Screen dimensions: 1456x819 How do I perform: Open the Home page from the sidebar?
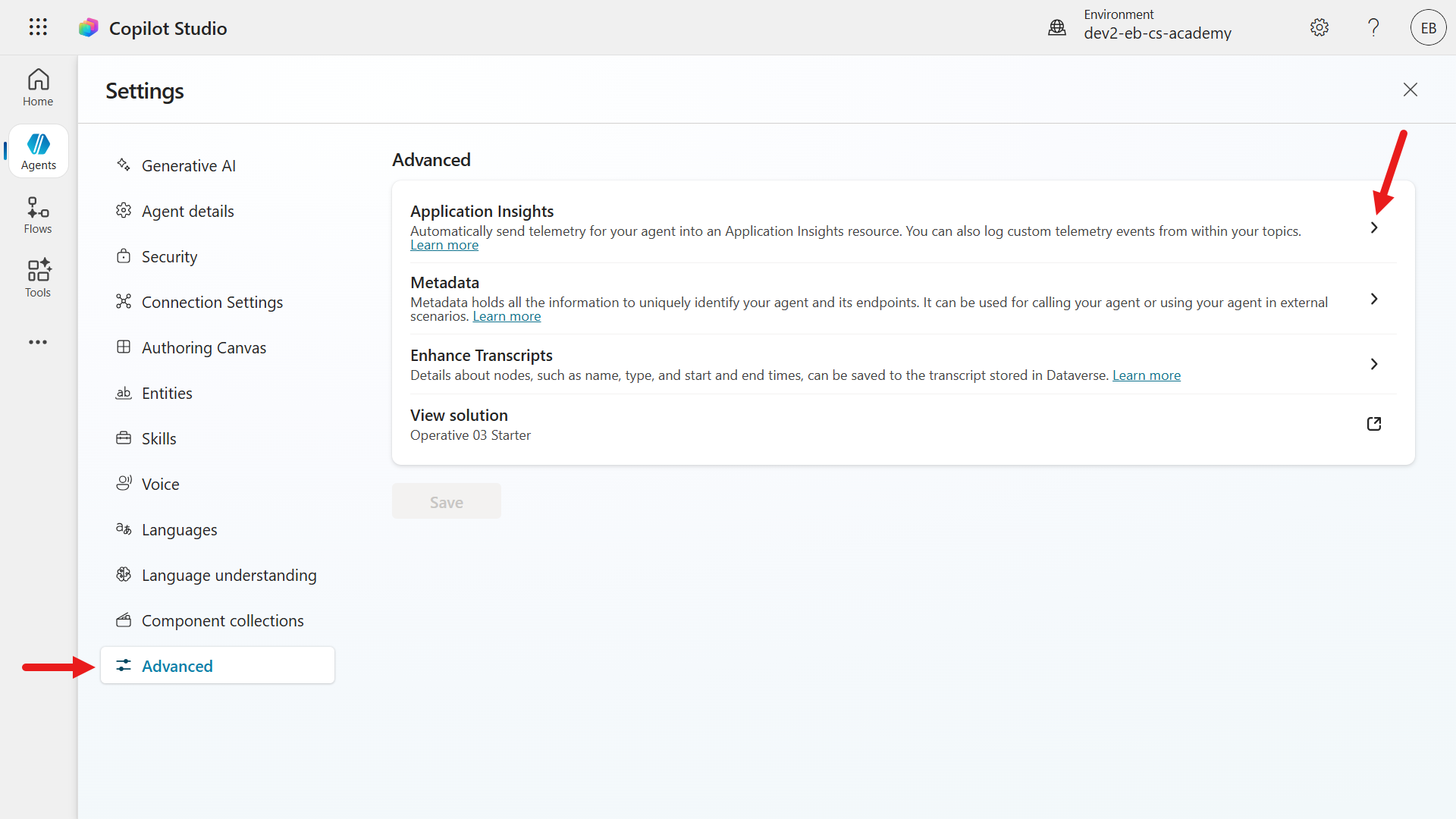[38, 86]
